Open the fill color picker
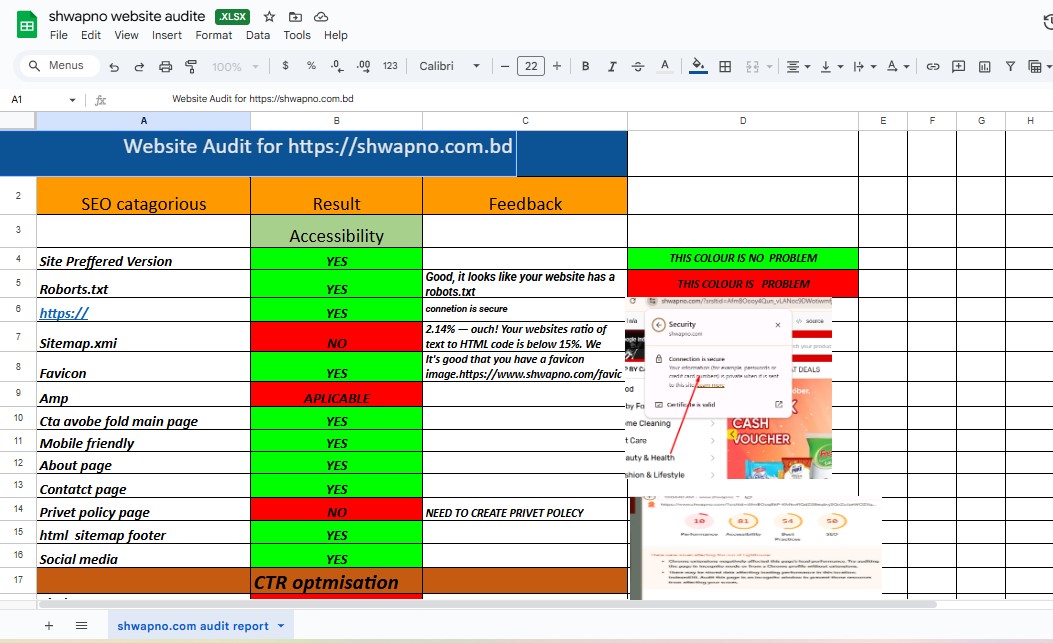This screenshot has width=1053, height=643. [696, 65]
